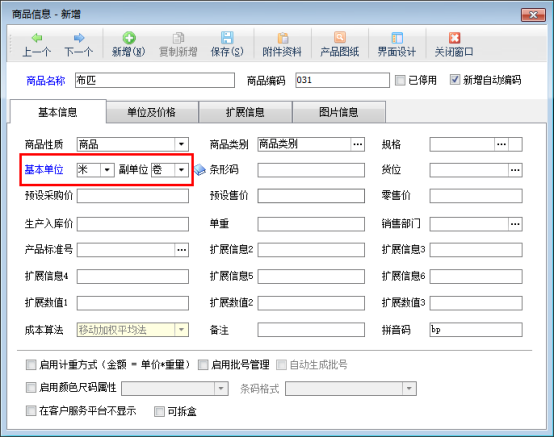
Task: Open the 副单位 dropdown arrow
Action: pos(181,170)
